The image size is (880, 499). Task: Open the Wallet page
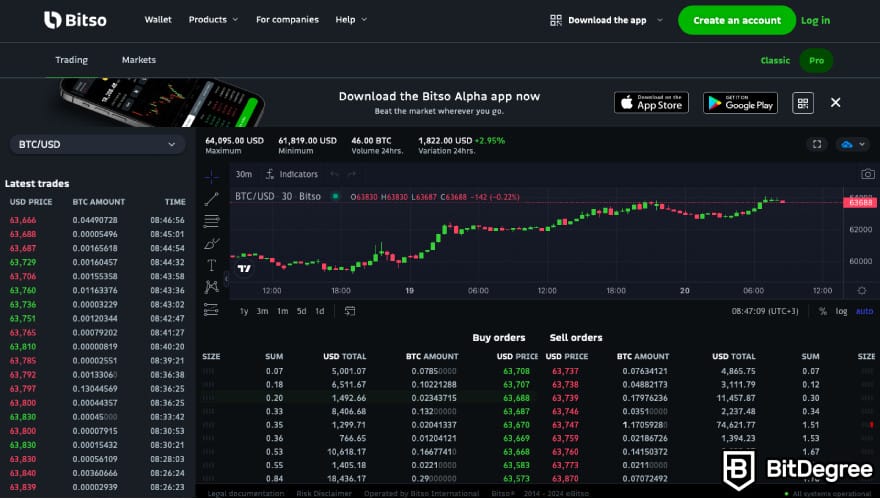(158, 20)
